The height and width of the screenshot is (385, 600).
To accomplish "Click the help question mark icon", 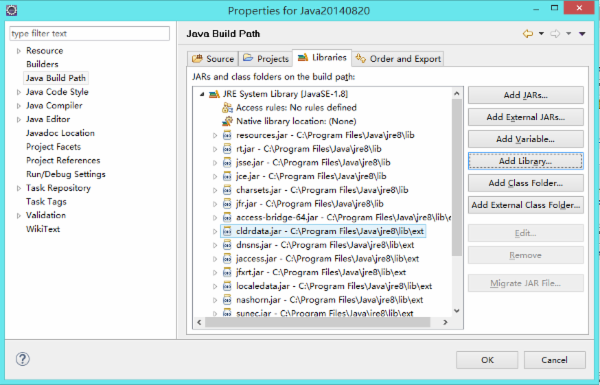I will [23, 359].
